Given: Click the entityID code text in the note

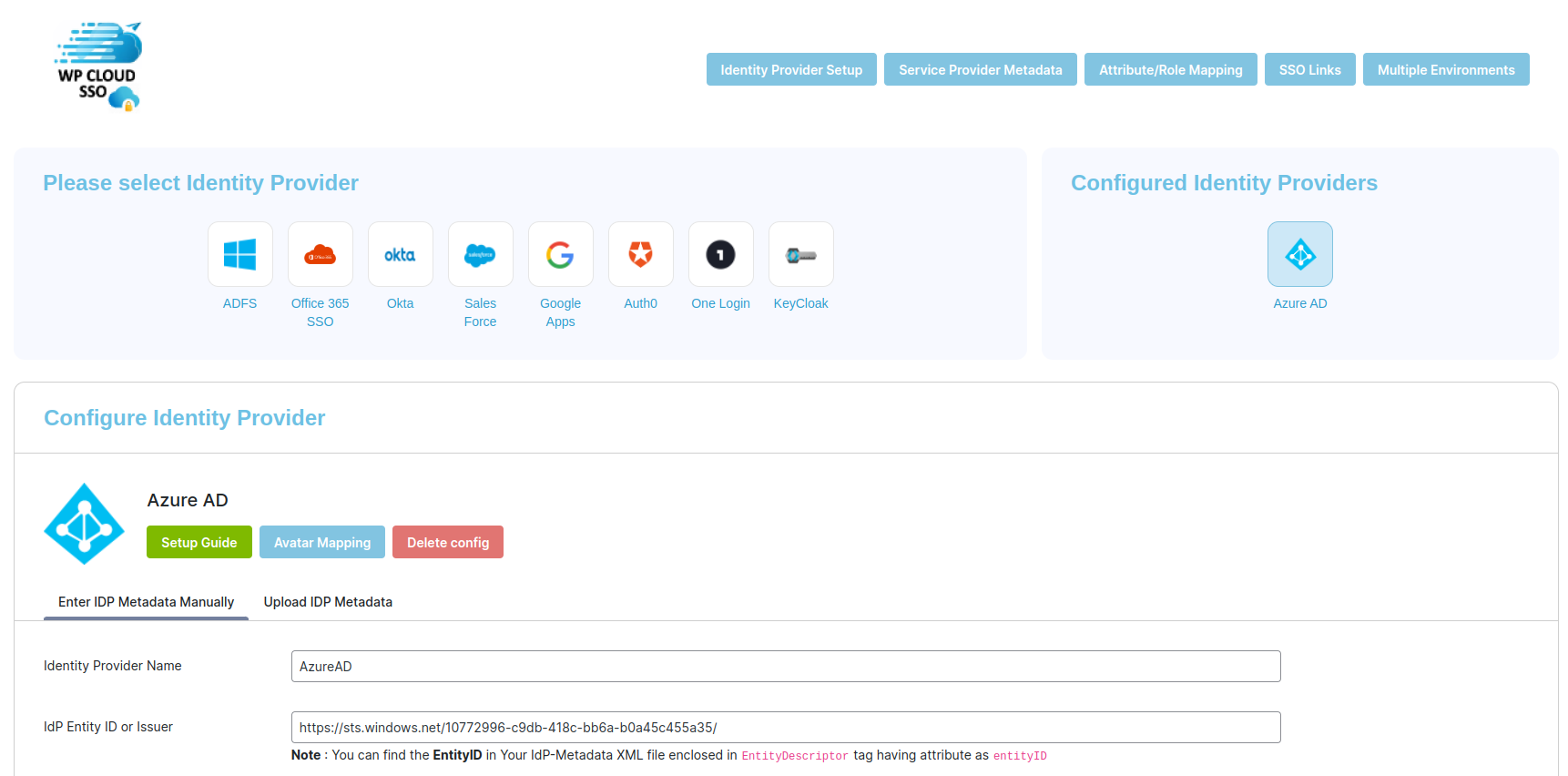Looking at the screenshot, I should coord(1020,756).
